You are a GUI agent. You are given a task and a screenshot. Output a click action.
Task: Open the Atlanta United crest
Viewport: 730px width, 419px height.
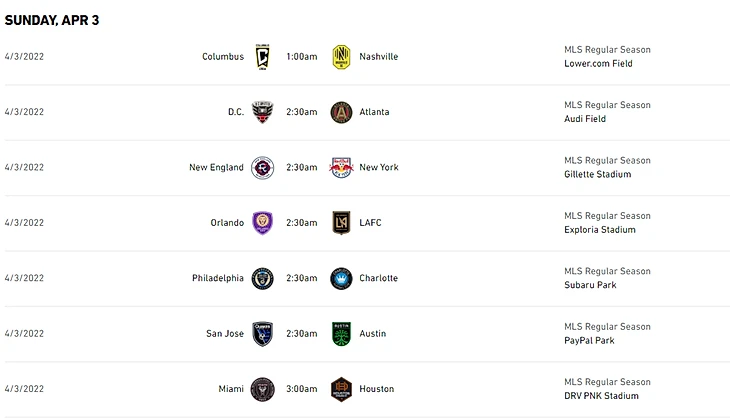coord(342,112)
